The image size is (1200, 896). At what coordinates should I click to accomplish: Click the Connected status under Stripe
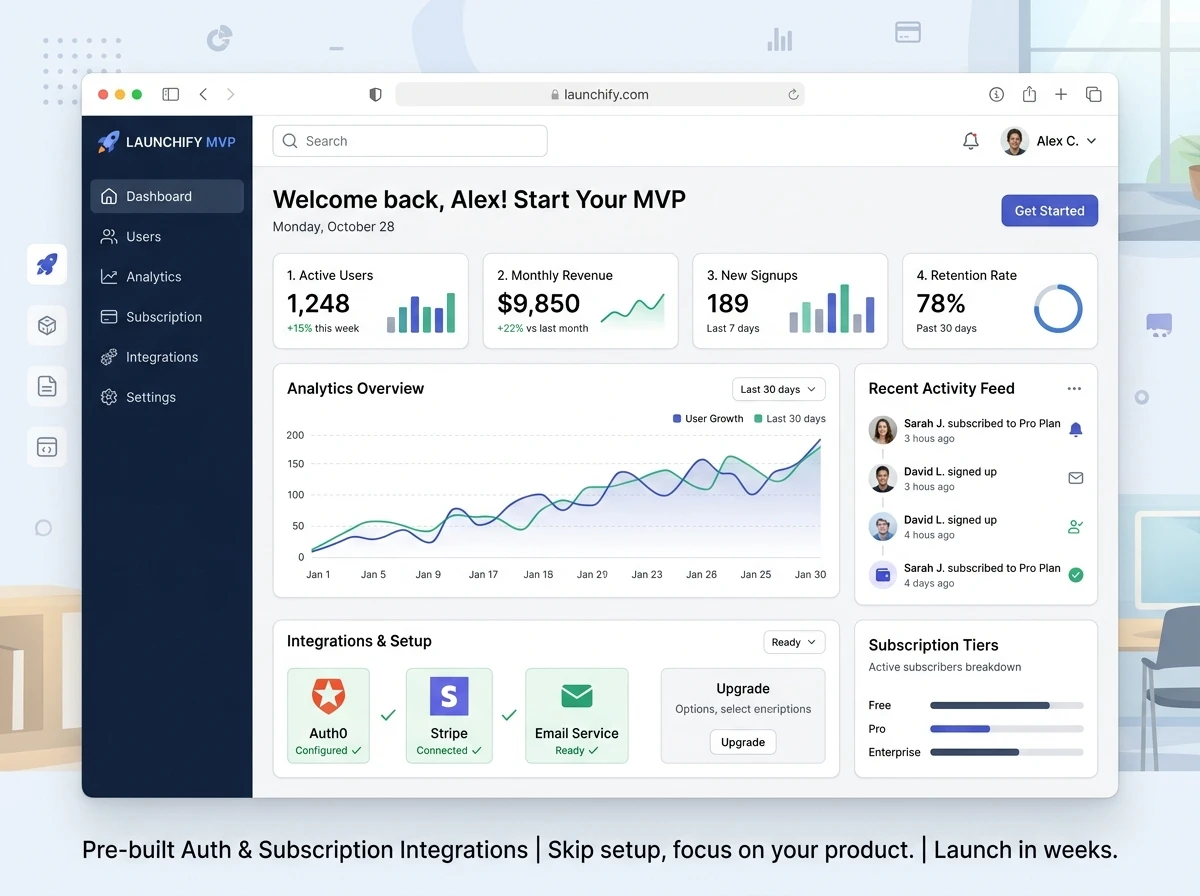(x=449, y=750)
